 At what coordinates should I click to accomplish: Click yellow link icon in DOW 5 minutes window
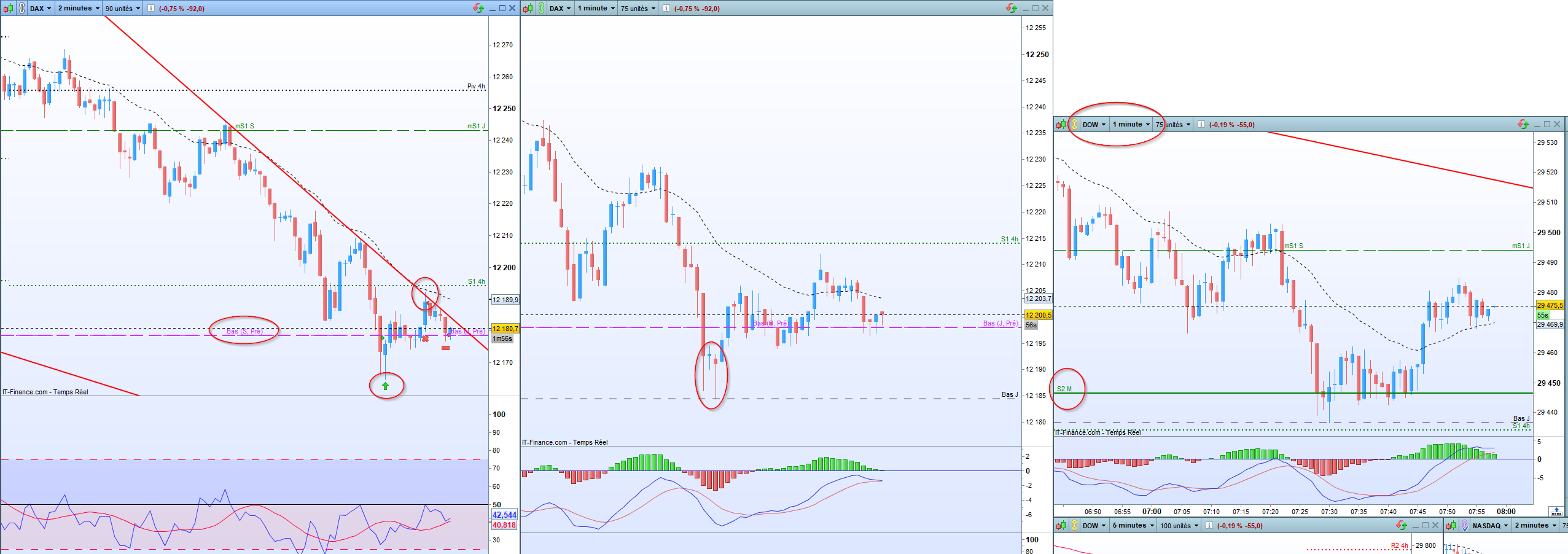tap(1074, 526)
